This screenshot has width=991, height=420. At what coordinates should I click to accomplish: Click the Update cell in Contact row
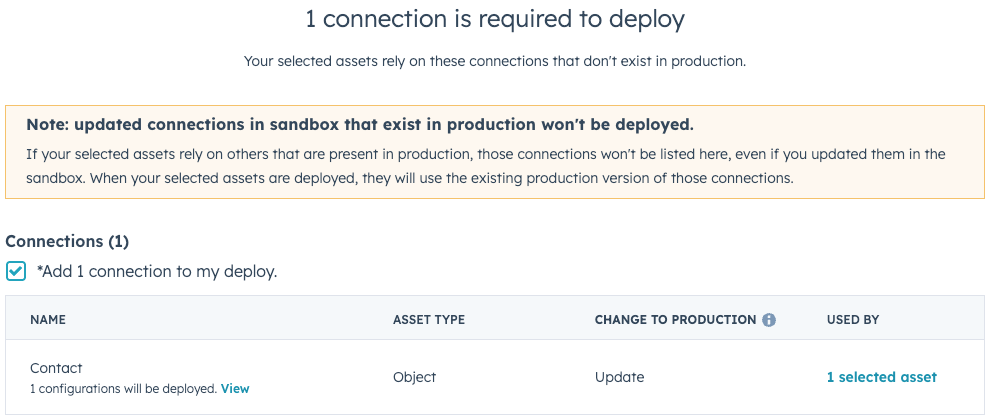(619, 377)
